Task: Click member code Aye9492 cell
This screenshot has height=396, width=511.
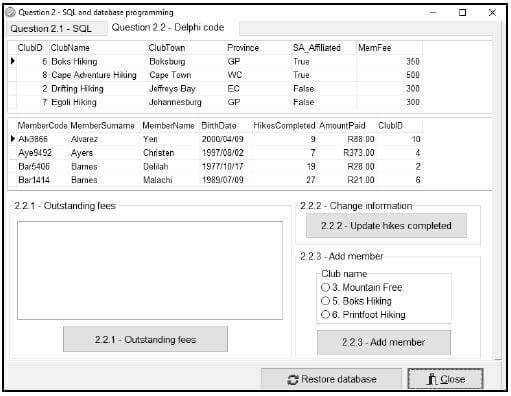Action: coord(43,153)
